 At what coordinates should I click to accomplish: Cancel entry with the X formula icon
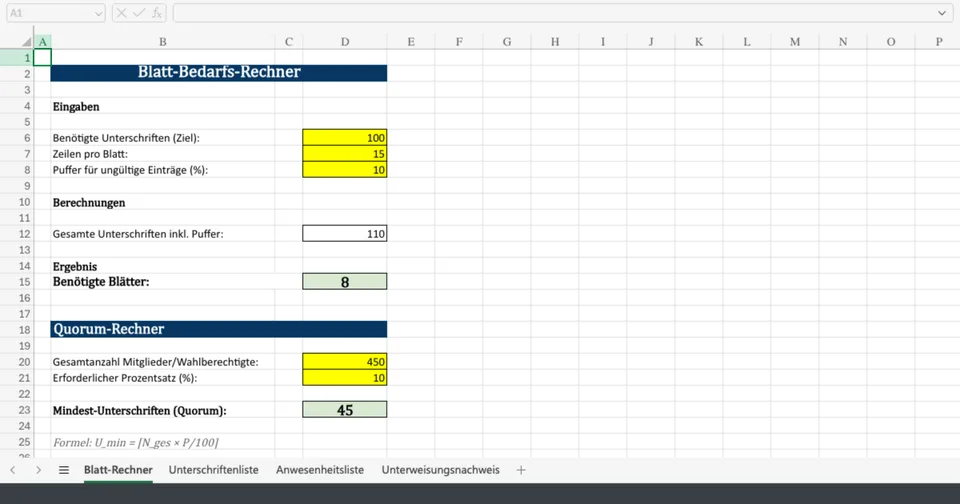coord(121,13)
